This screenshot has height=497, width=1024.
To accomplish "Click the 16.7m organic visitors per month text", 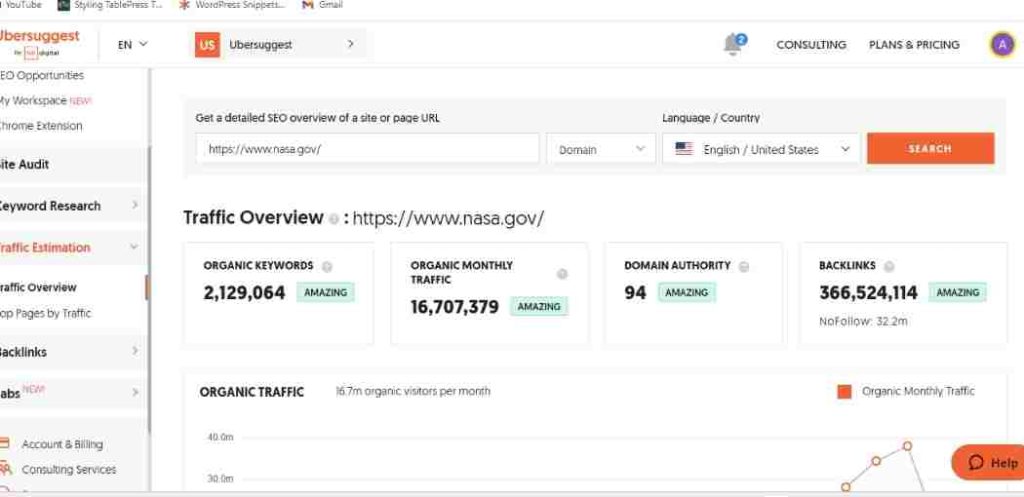I will pyautogui.click(x=413, y=391).
